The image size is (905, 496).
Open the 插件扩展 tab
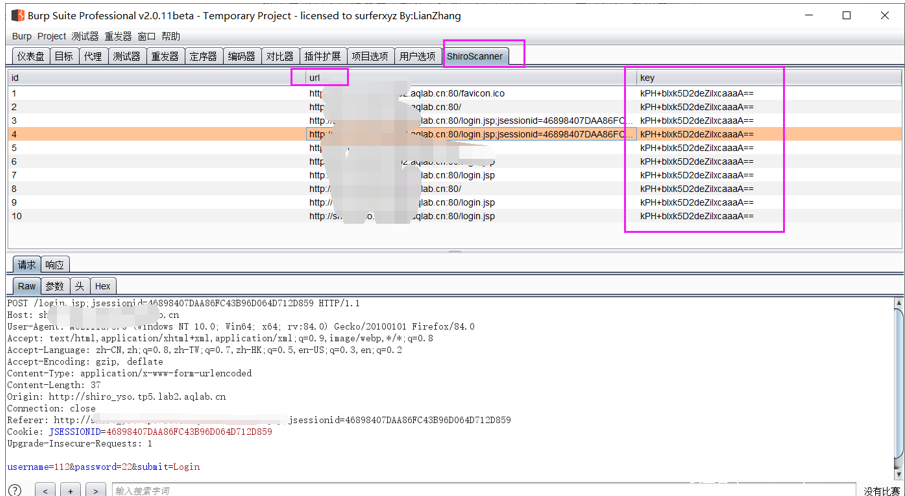point(322,56)
